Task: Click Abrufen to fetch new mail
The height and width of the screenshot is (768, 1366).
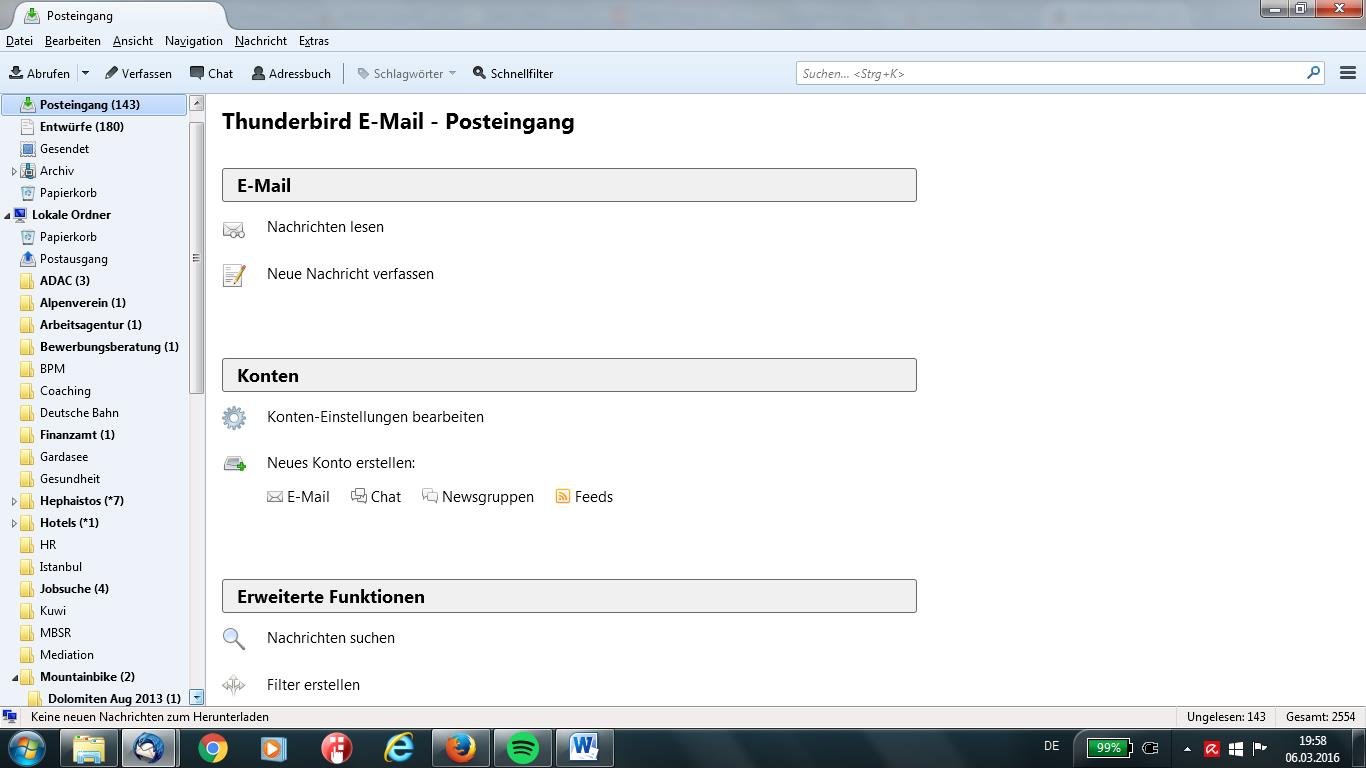Action: click(x=40, y=73)
